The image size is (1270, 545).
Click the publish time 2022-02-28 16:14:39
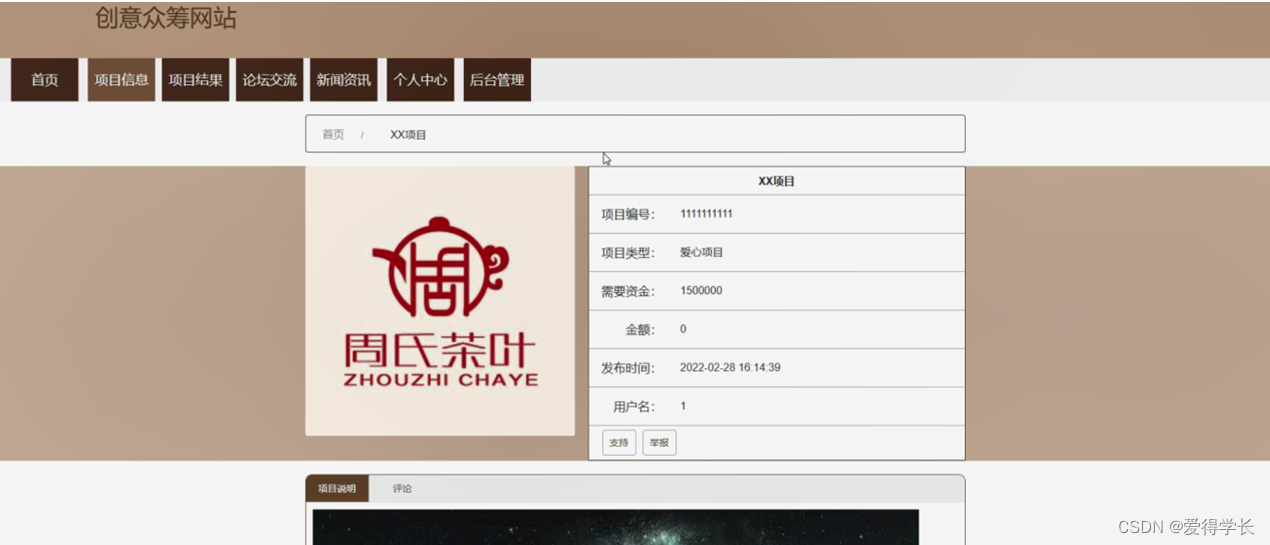(x=730, y=368)
